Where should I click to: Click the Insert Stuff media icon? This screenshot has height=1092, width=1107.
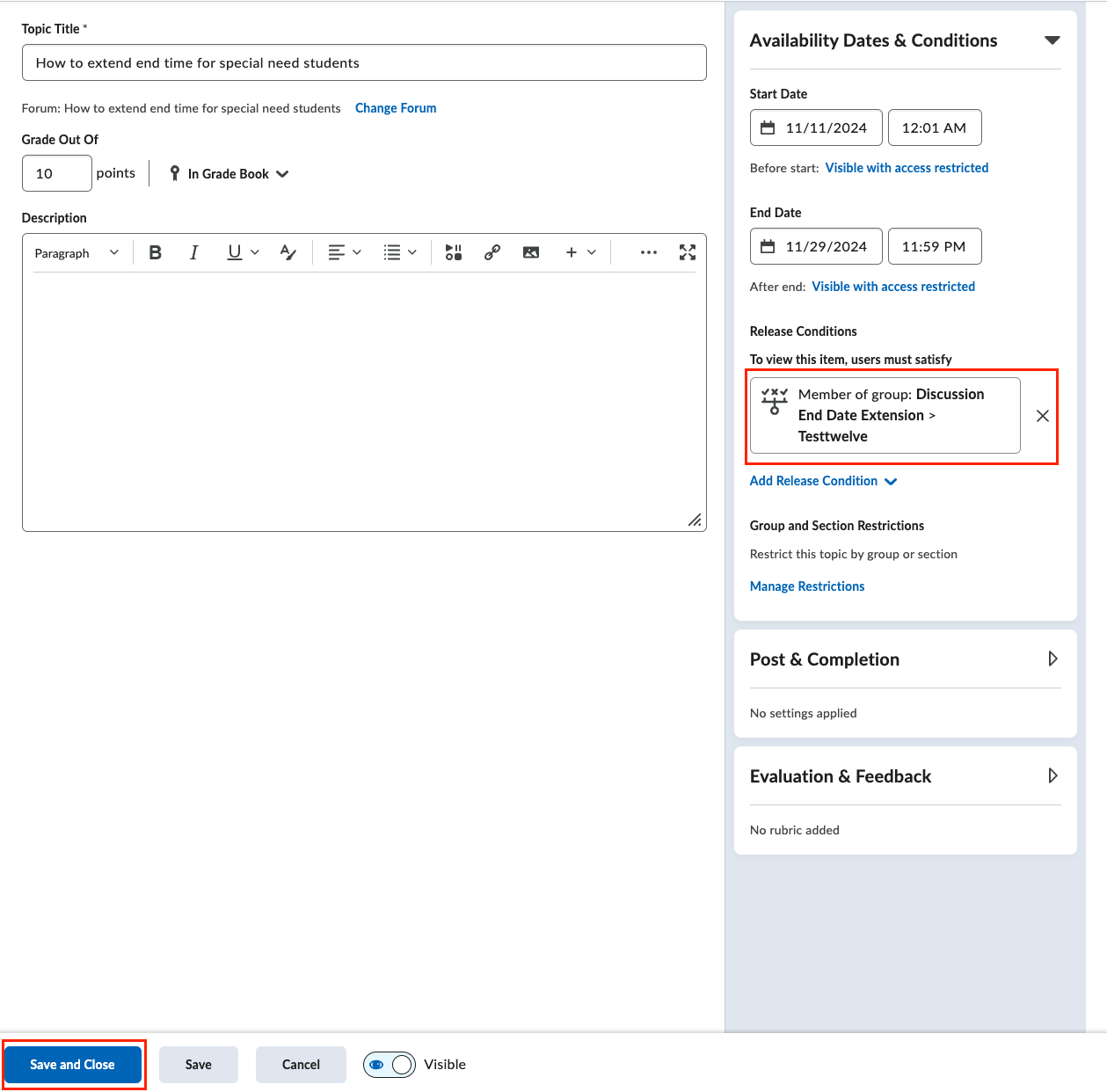454,253
